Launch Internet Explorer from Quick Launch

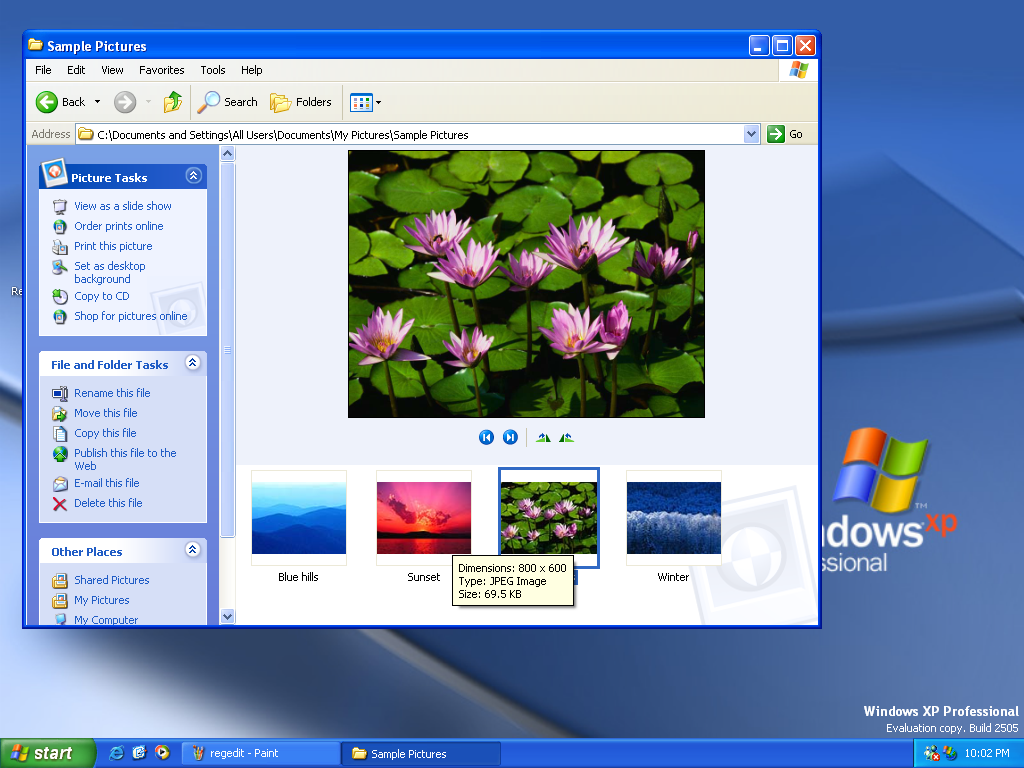point(116,753)
